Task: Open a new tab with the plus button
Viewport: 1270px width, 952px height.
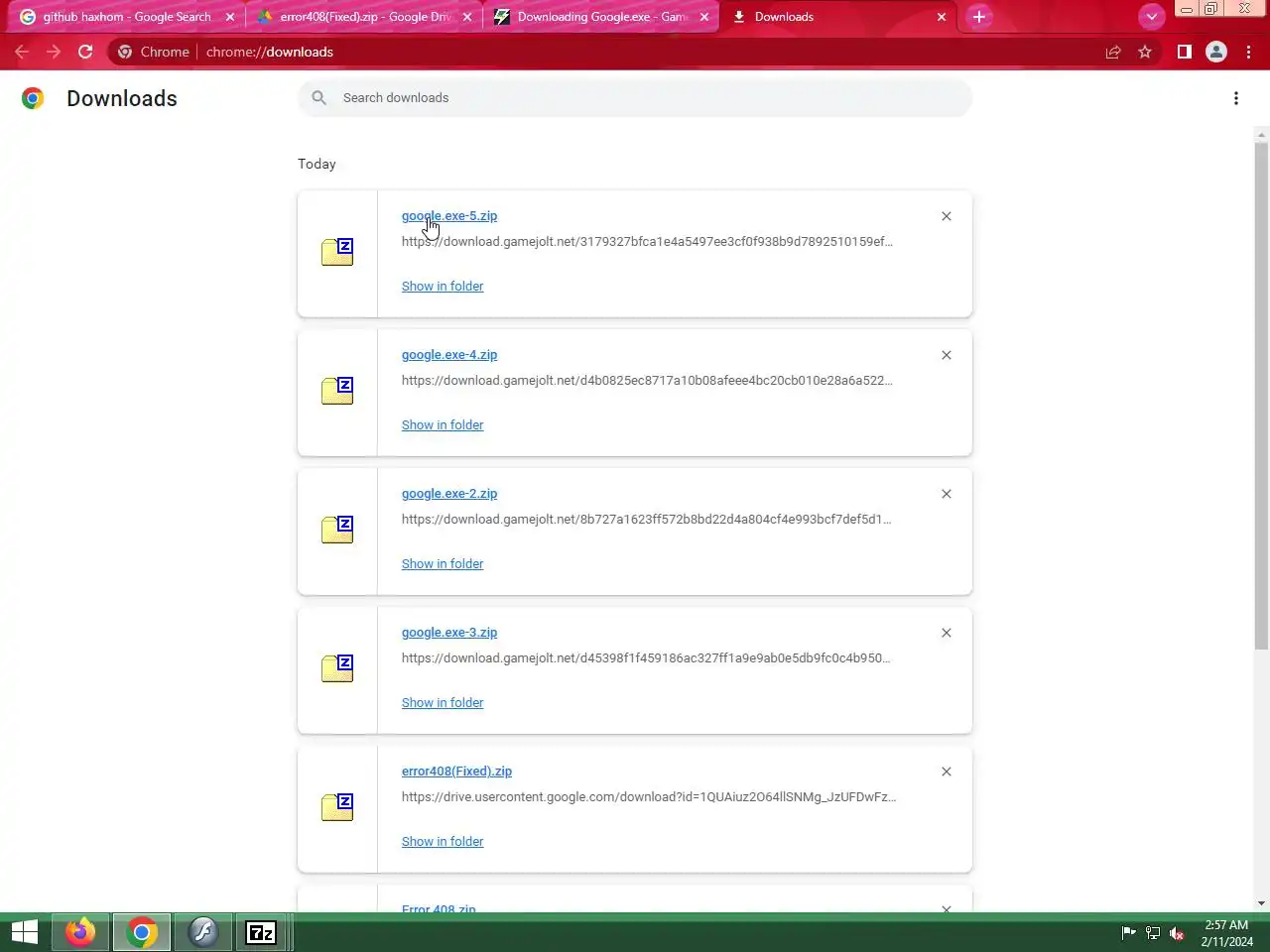Action: click(x=979, y=17)
